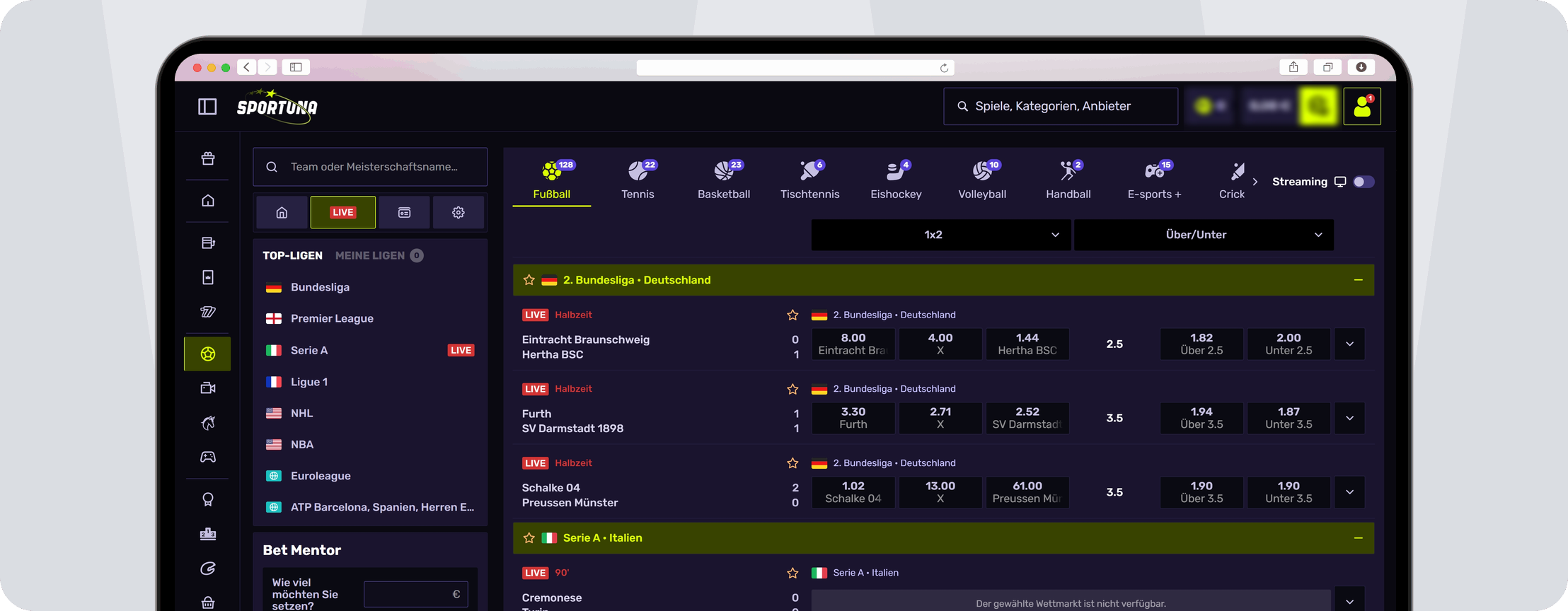Open the live camera sidebar icon

pyautogui.click(x=207, y=388)
